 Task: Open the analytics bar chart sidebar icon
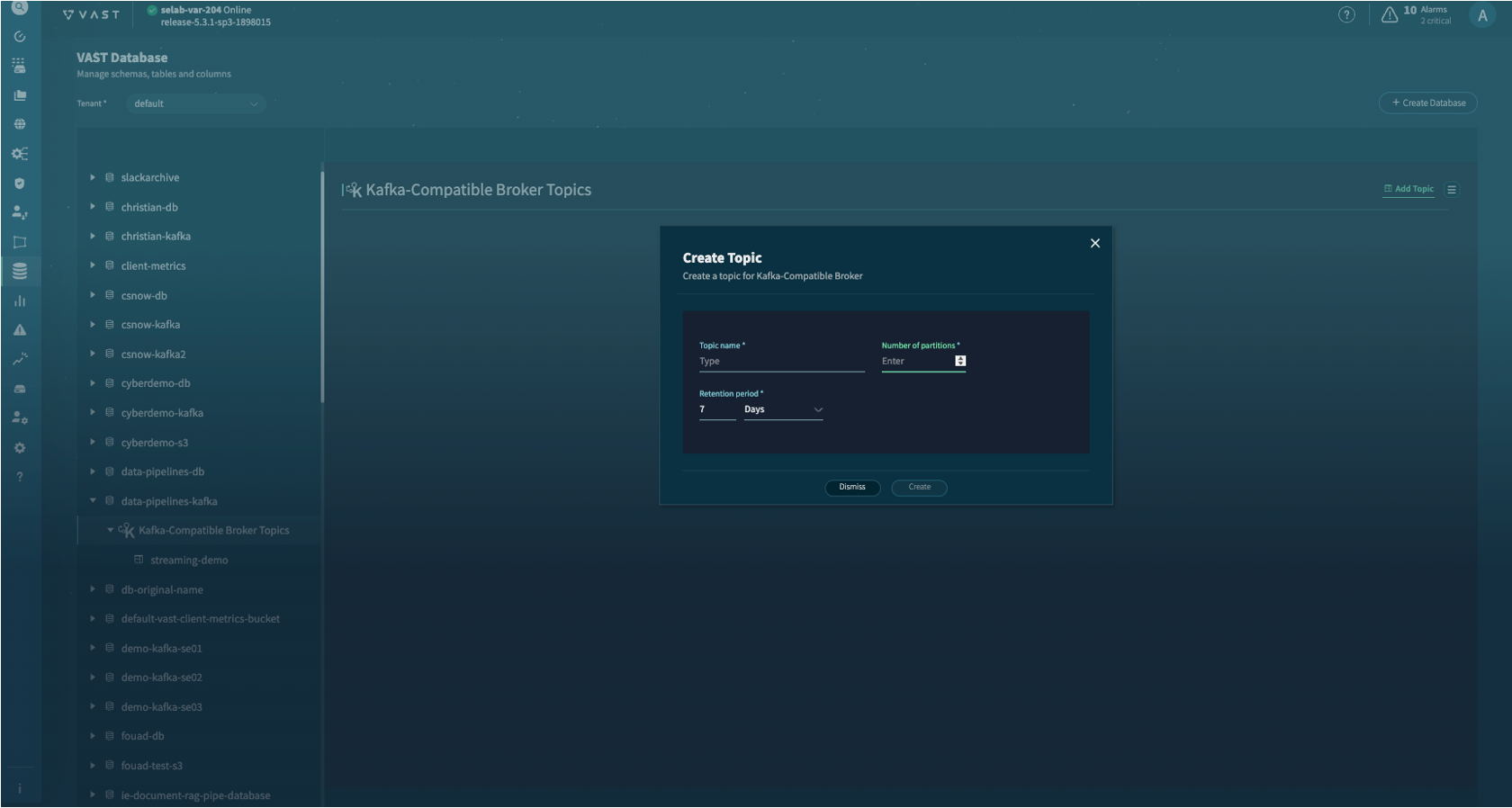20,301
